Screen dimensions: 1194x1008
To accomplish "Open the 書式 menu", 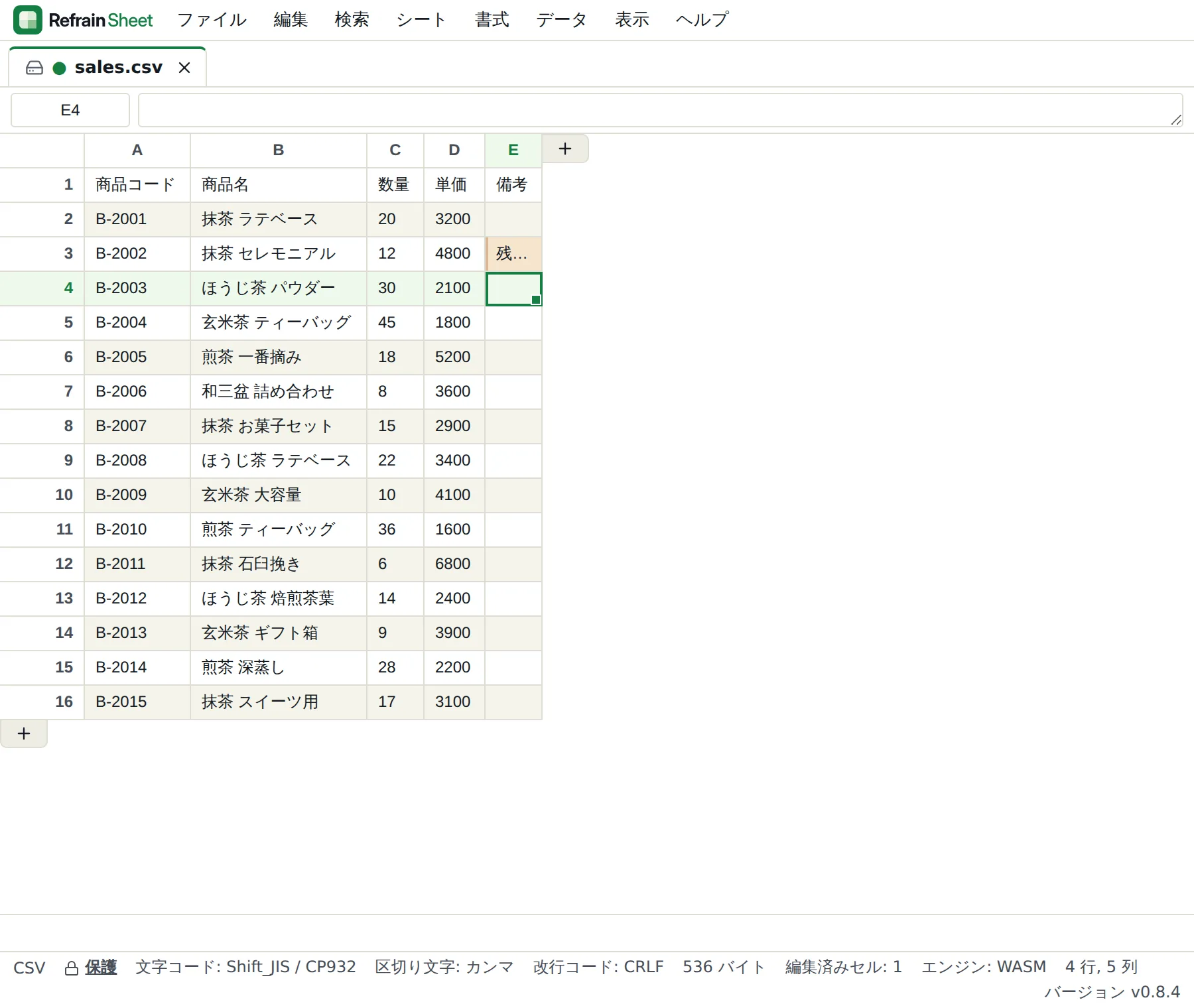I will [x=492, y=20].
